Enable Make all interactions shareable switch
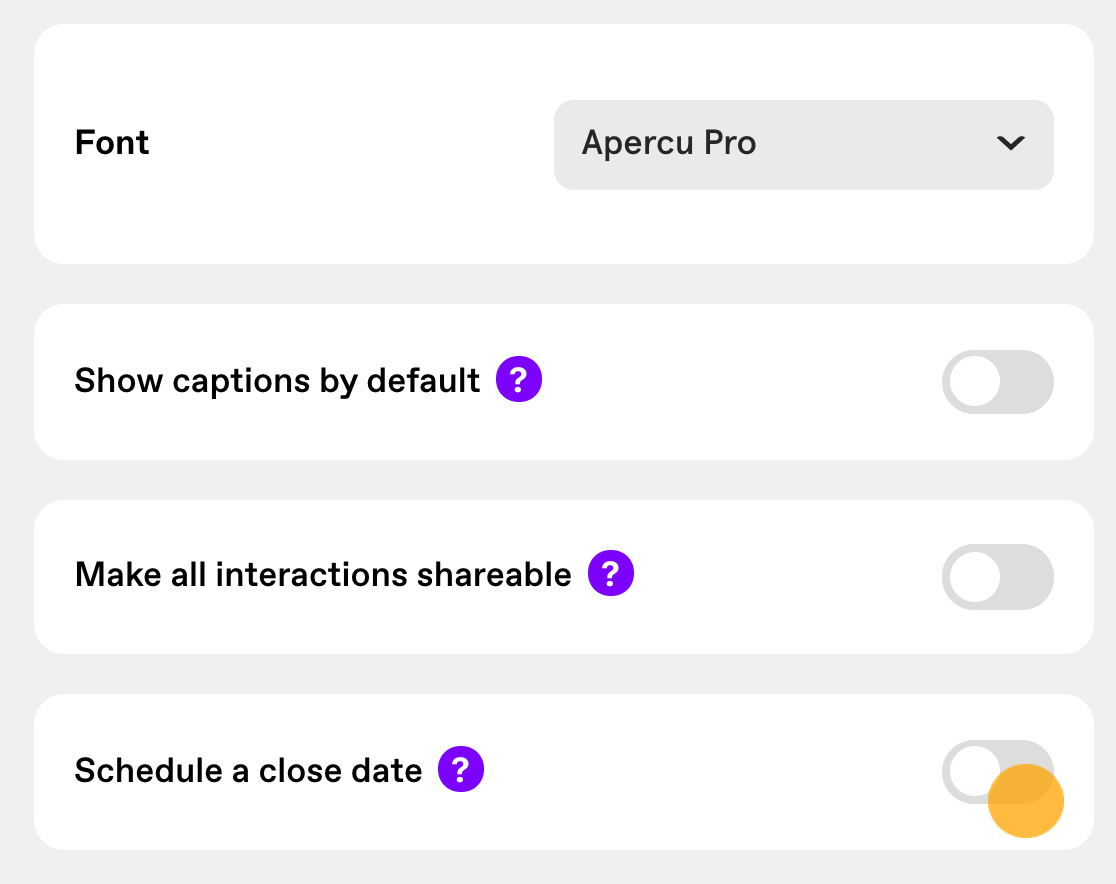The height and width of the screenshot is (884, 1116). point(998,577)
